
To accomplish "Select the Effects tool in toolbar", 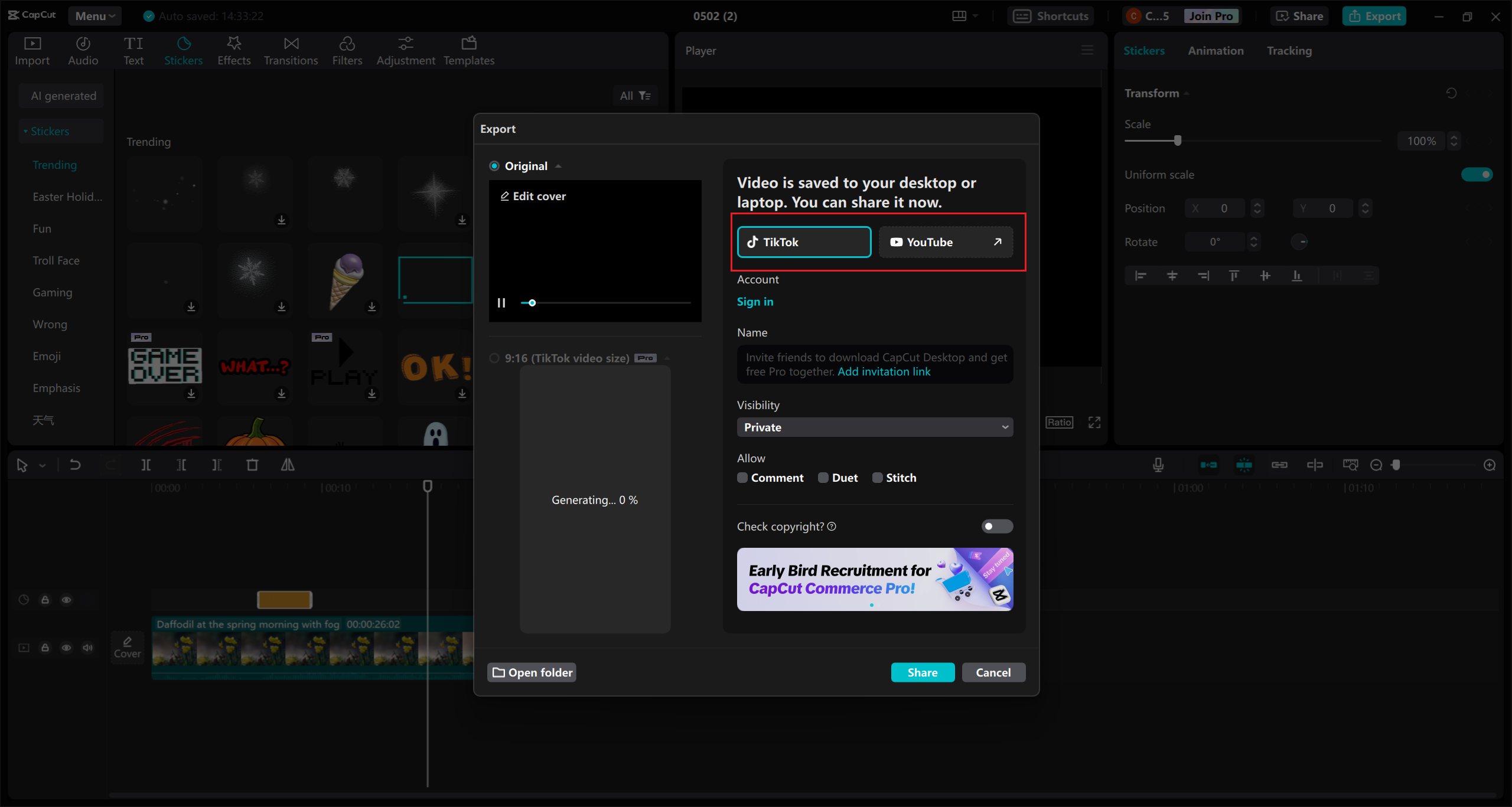I will point(233,50).
